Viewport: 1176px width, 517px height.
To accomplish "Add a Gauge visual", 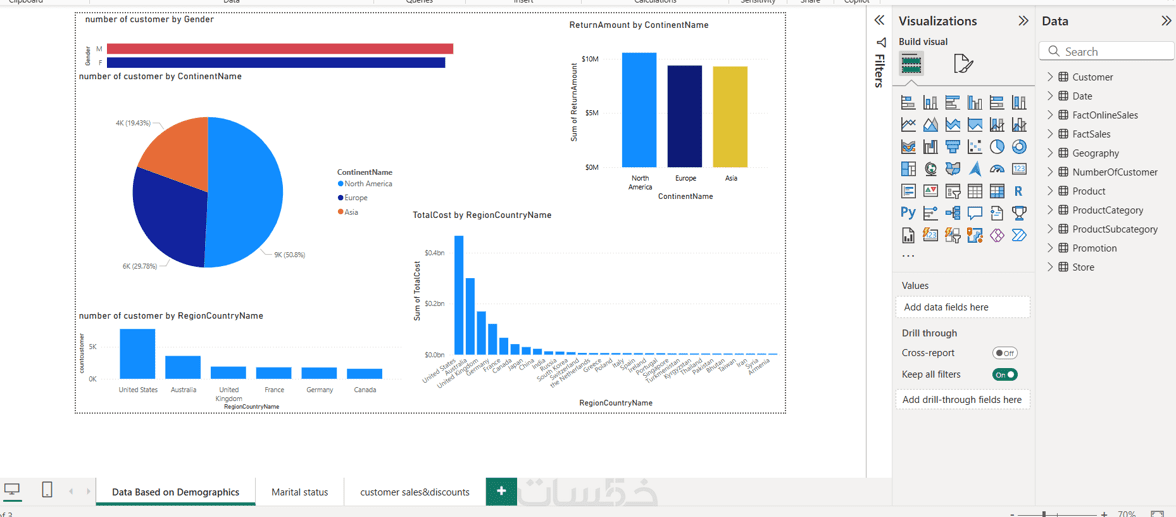I will tap(997, 169).
